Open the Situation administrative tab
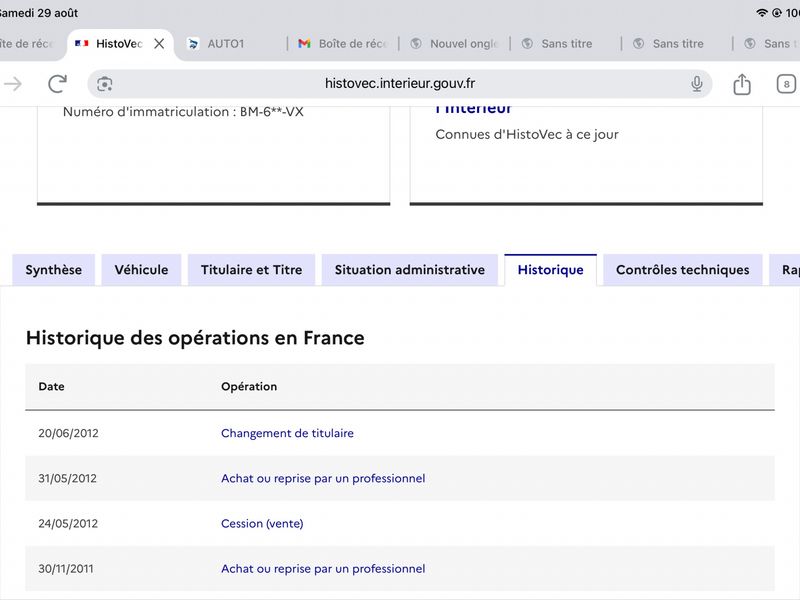 410,270
